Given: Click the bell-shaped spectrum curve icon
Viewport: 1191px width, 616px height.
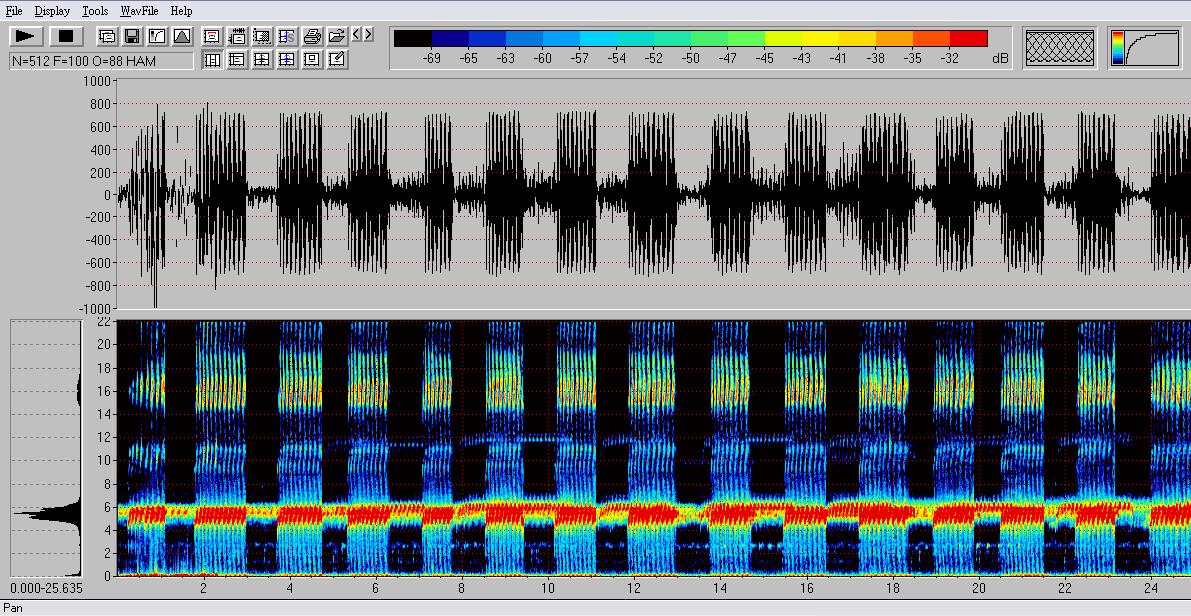Looking at the screenshot, I should pos(182,37).
